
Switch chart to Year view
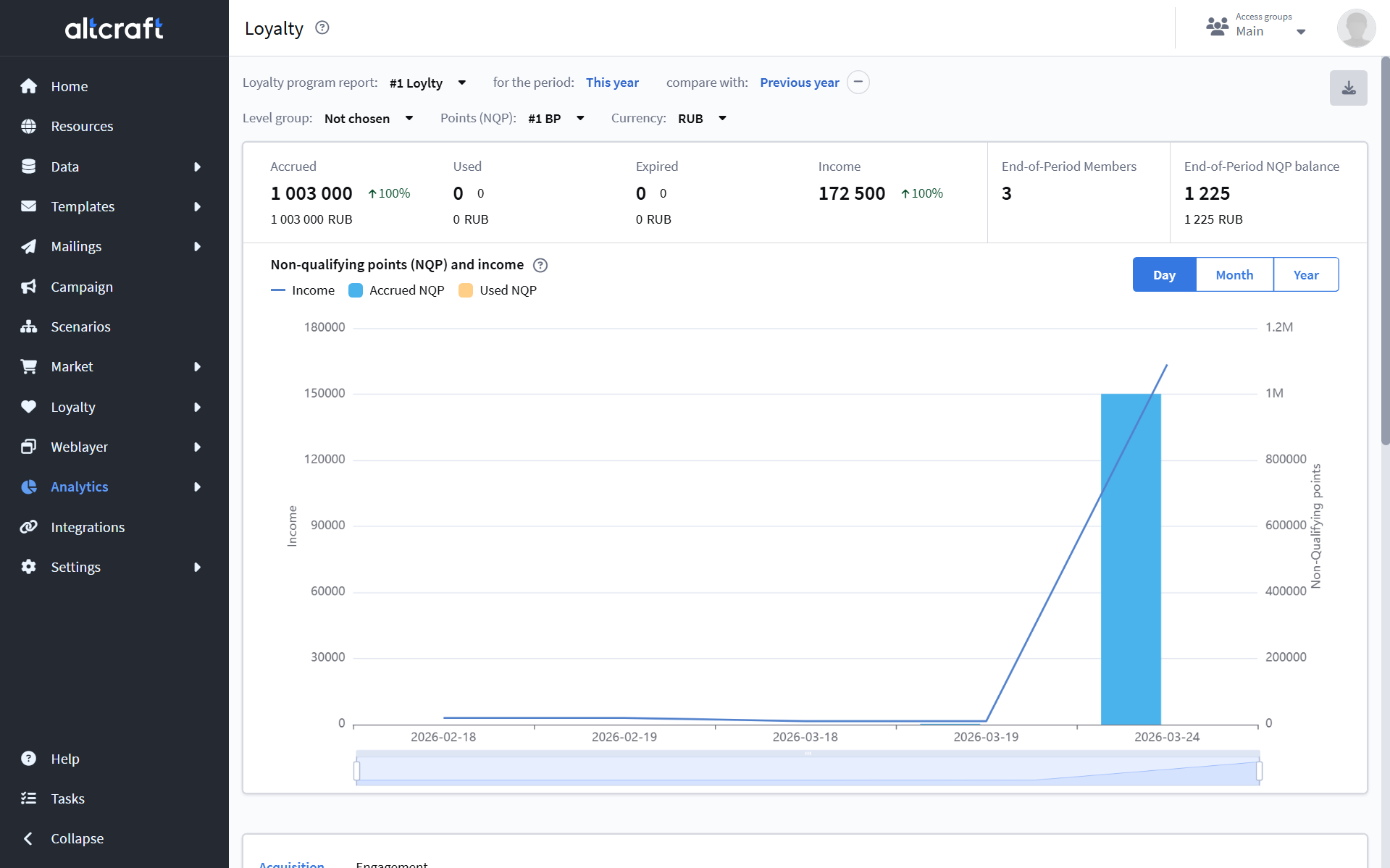coord(1305,275)
